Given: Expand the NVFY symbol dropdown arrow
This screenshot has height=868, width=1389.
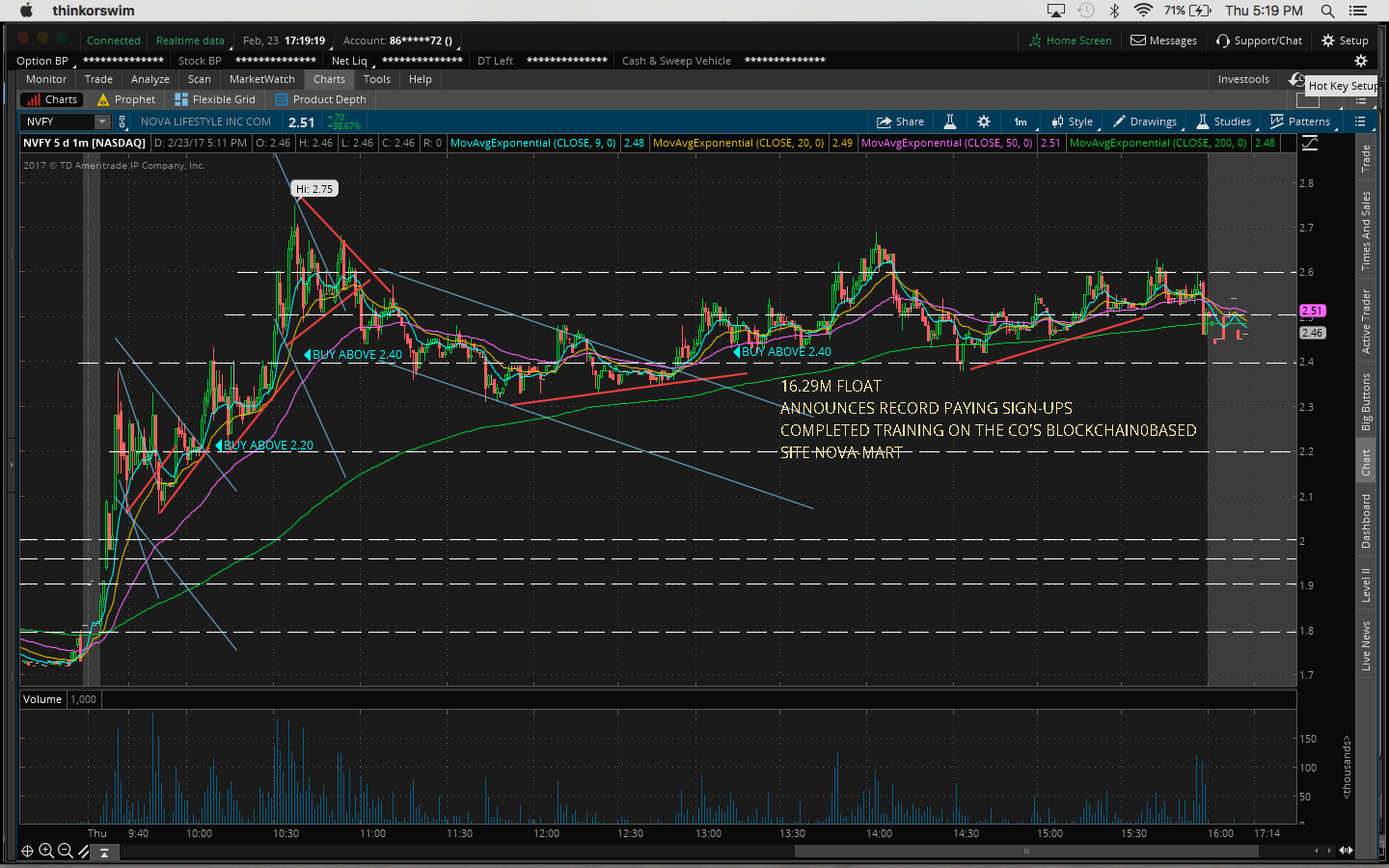Looking at the screenshot, I should 102,122.
